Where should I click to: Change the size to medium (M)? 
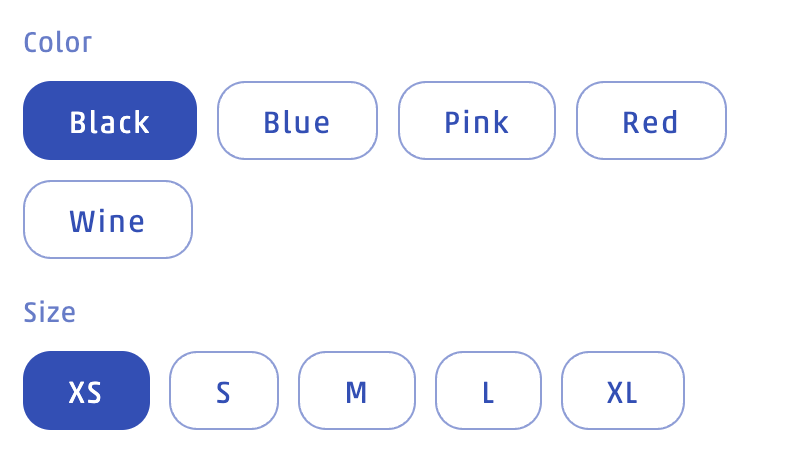356,391
